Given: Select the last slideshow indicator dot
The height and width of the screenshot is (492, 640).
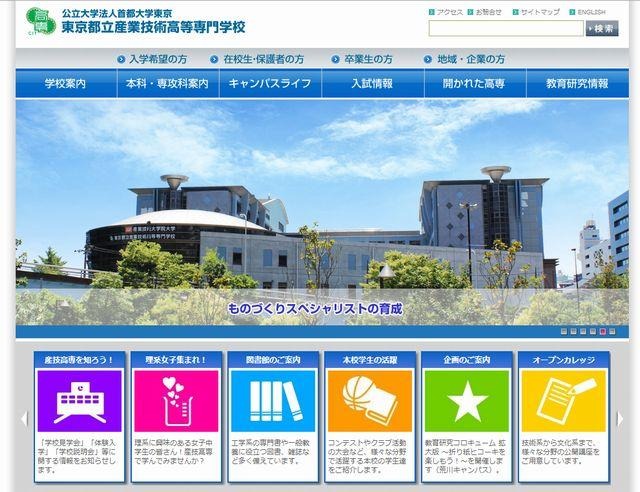Looking at the screenshot, I should [612, 332].
